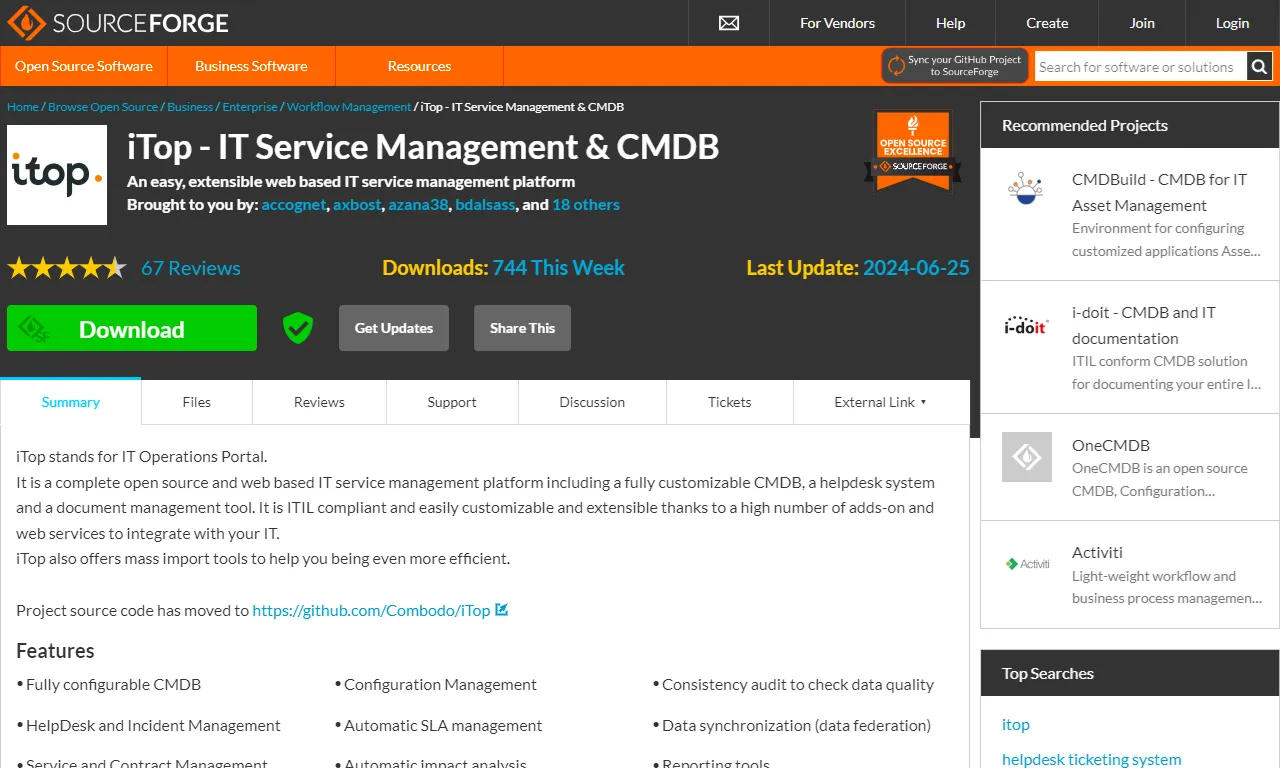Switch to the Reviews tab
Image resolution: width=1280 pixels, height=768 pixels.
tap(319, 402)
